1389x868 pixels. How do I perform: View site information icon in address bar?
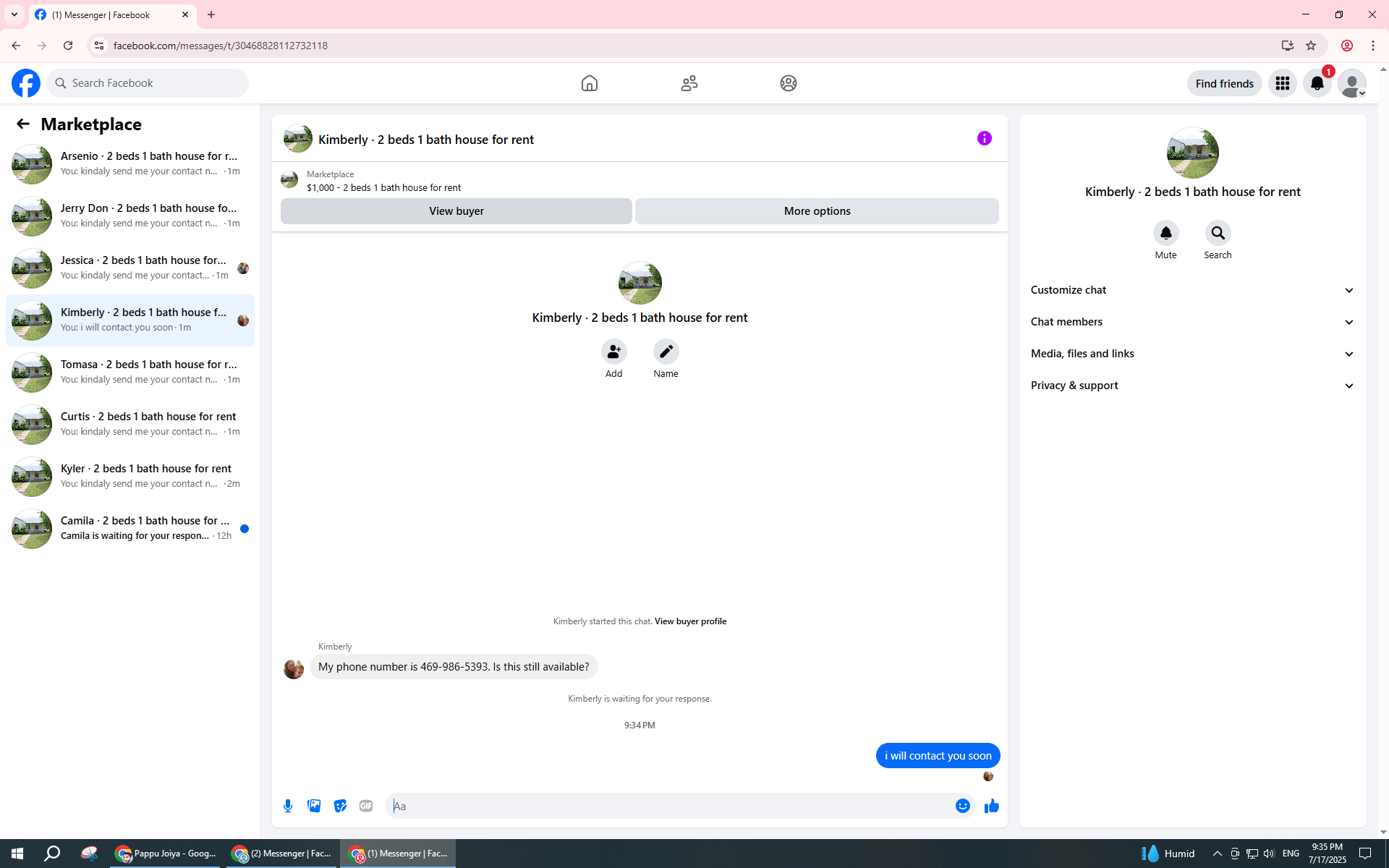(x=99, y=46)
